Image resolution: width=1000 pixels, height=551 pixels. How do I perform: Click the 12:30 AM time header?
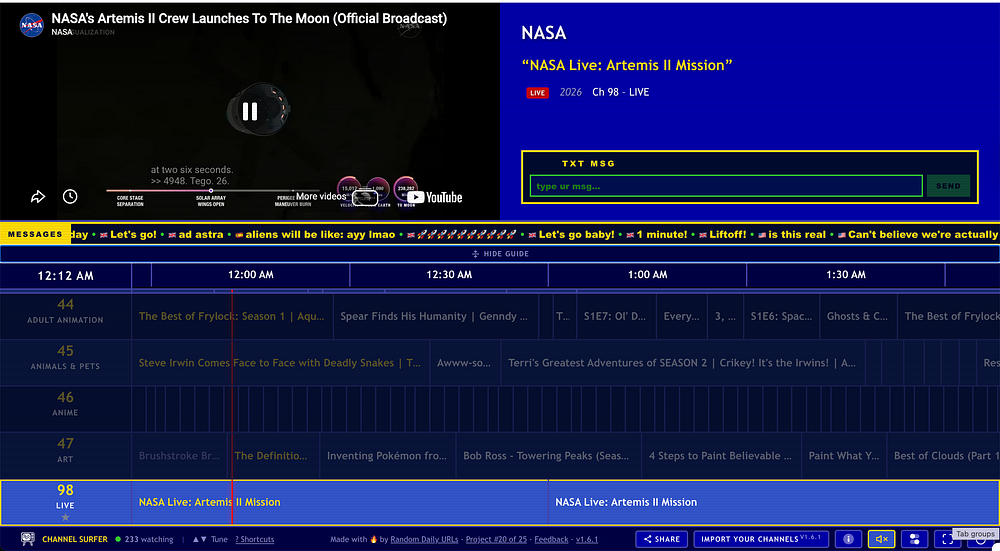tap(449, 275)
